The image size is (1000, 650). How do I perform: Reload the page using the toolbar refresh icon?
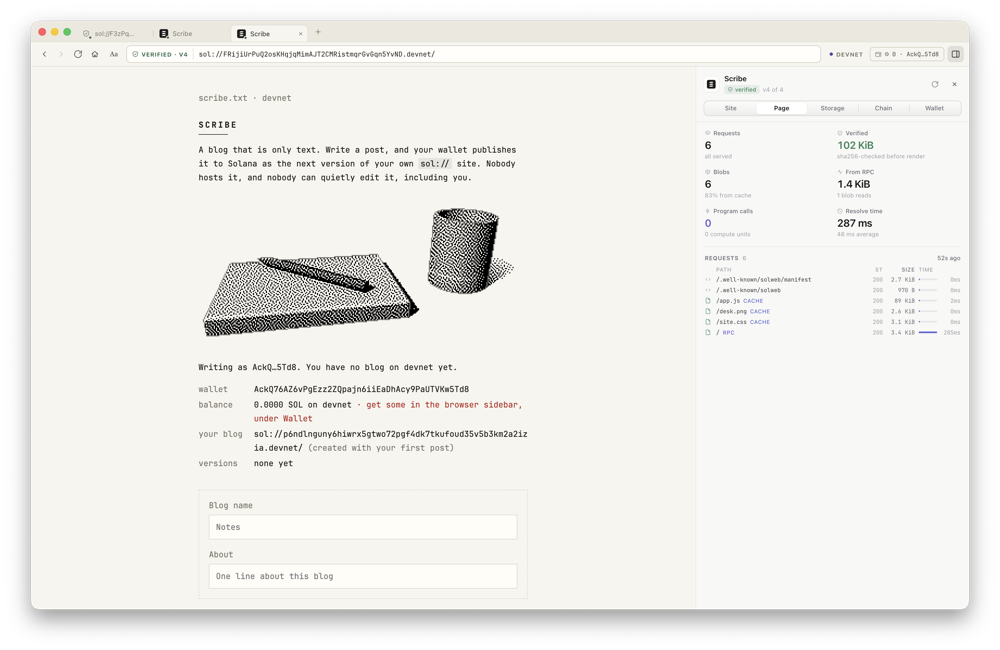78,54
